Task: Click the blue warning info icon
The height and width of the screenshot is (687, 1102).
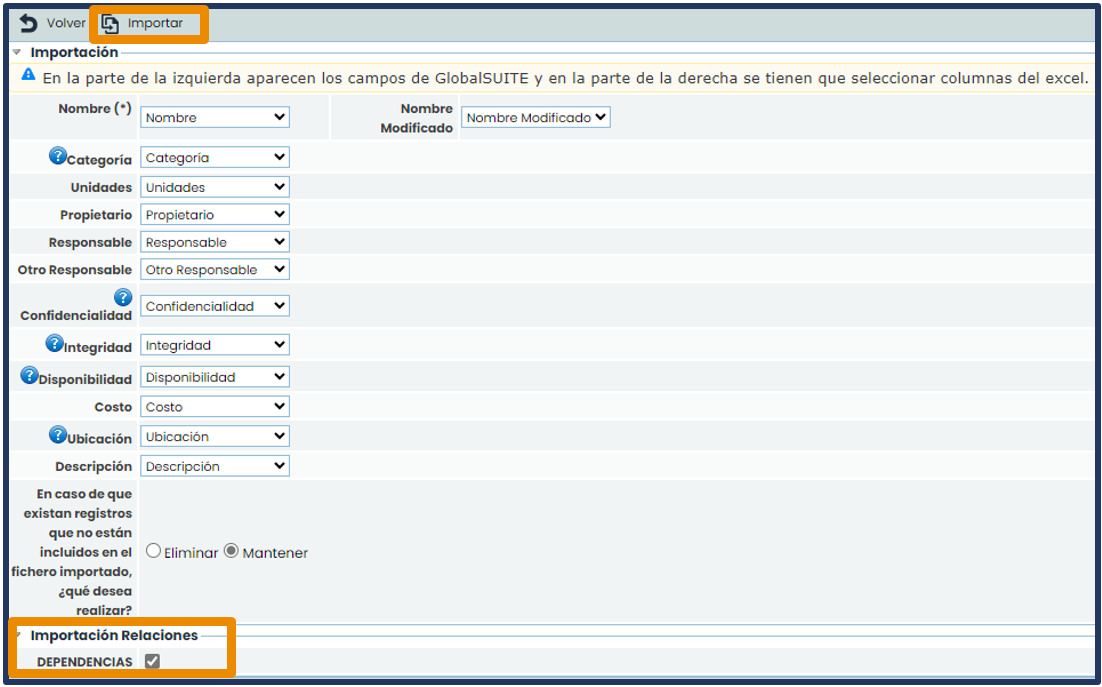Action: pyautogui.click(x=28, y=75)
